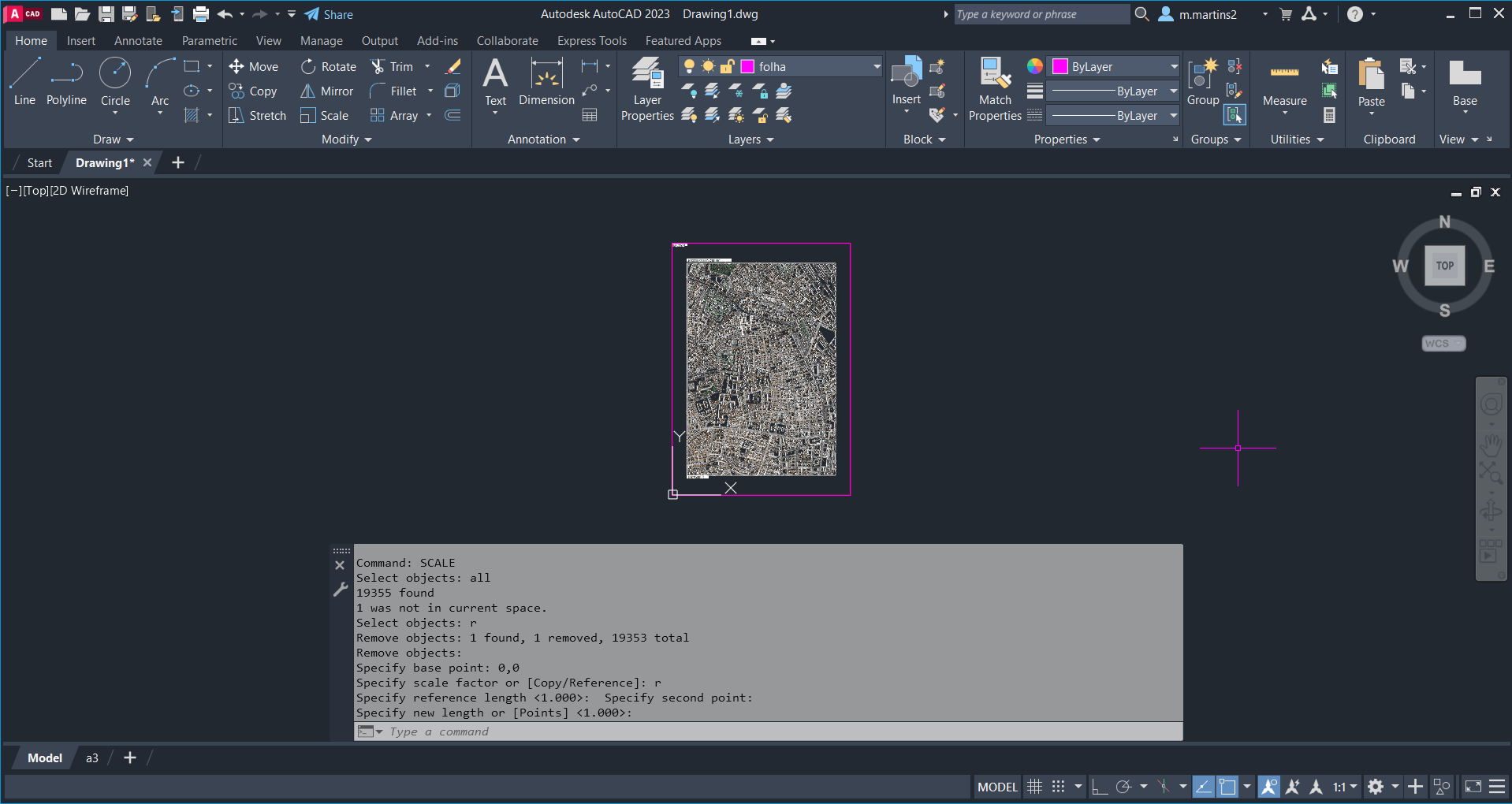Screen dimensions: 1512x804
Task: Switch to the a3 layout tab
Action: 92,758
